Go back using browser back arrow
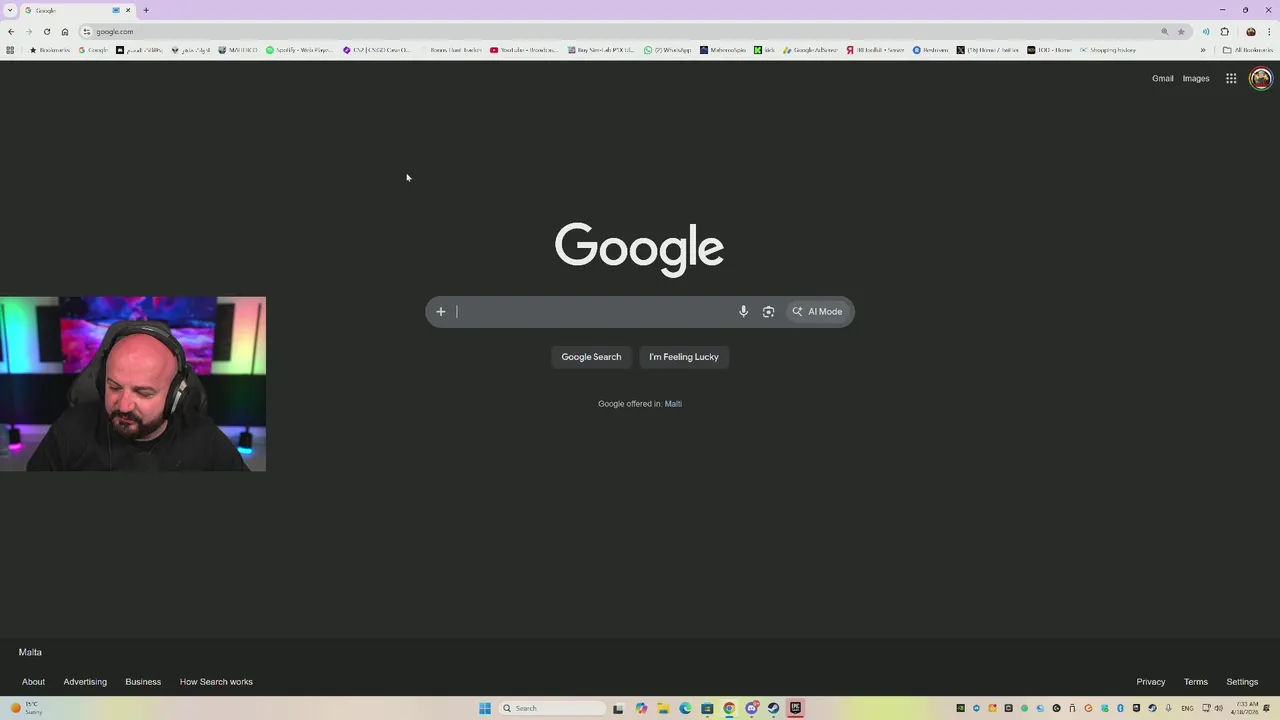Viewport: 1280px width, 720px height. (11, 32)
